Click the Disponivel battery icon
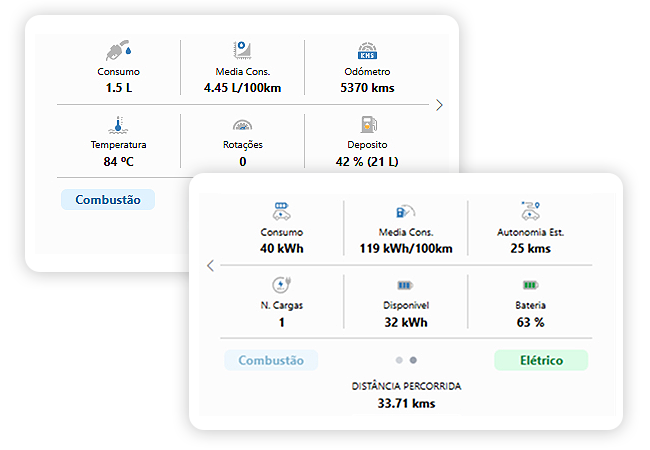The image size is (650, 450). click(405, 285)
